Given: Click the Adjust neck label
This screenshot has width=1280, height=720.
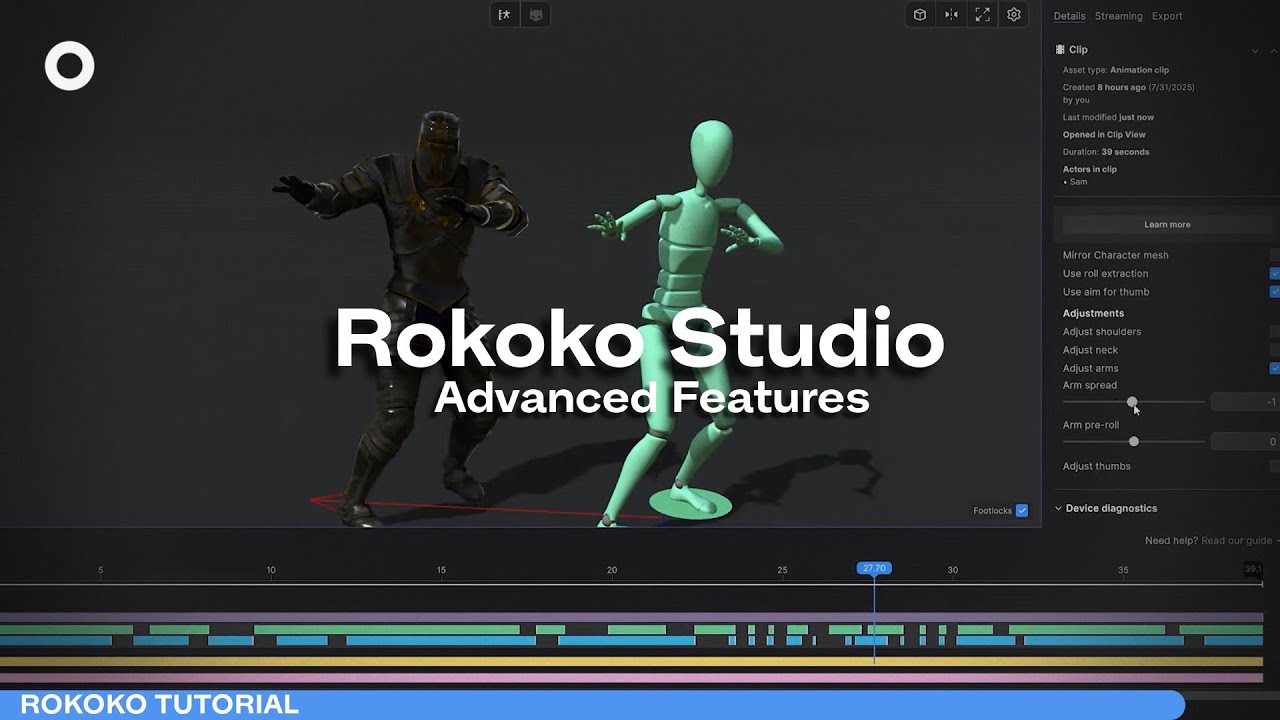Looking at the screenshot, I should [x=1090, y=350].
